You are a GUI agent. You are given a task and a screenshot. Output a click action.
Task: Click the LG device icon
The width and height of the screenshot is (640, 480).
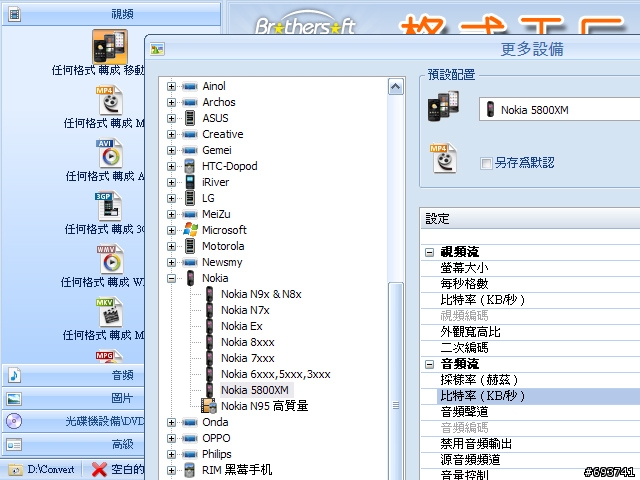(190, 198)
